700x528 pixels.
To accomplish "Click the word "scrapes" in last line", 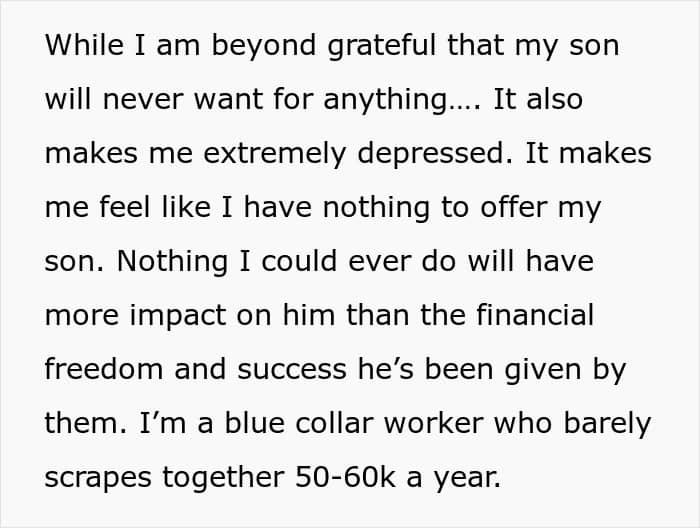I will tap(98, 478).
